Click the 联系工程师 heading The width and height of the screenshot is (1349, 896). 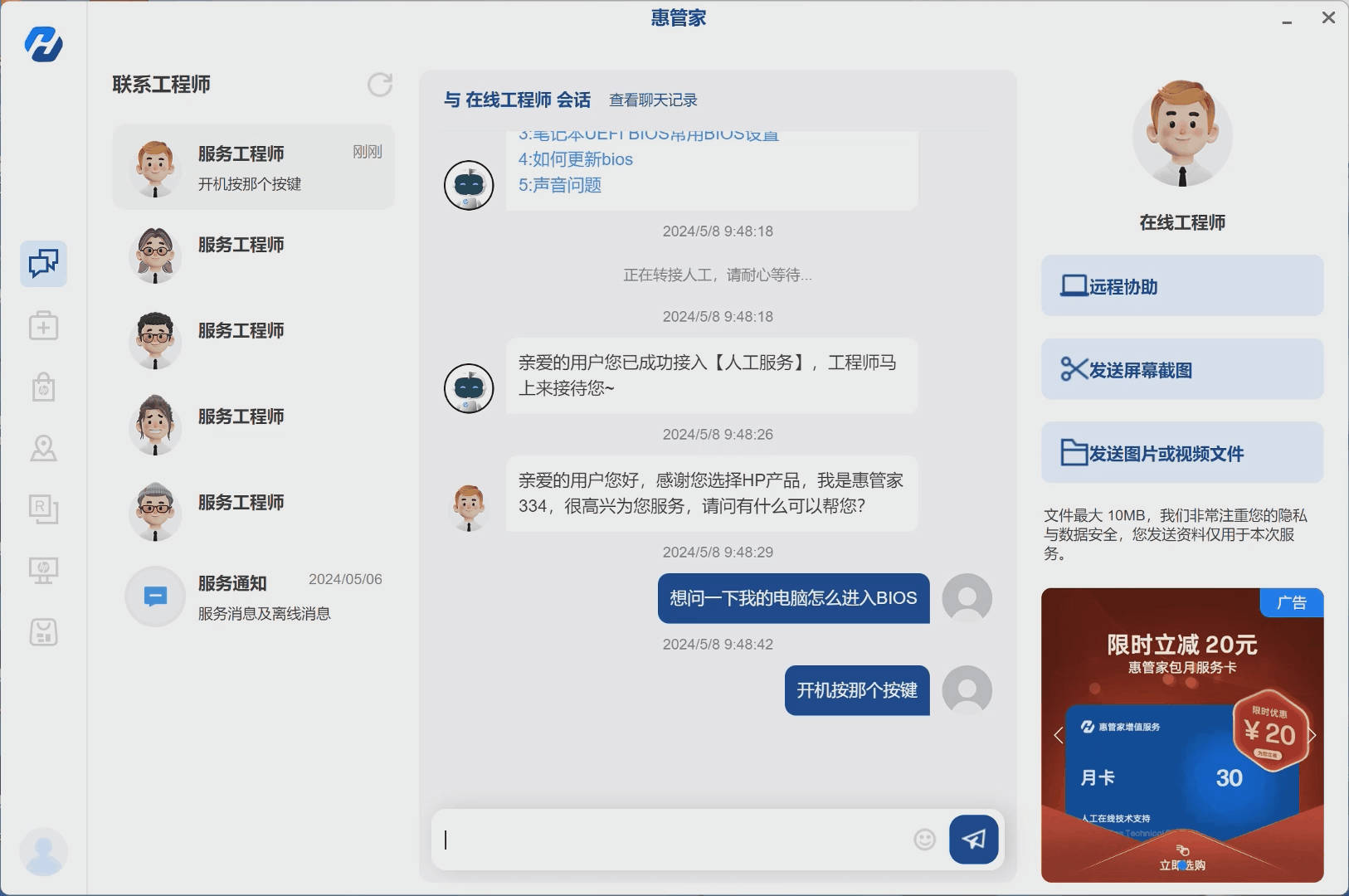tap(162, 85)
